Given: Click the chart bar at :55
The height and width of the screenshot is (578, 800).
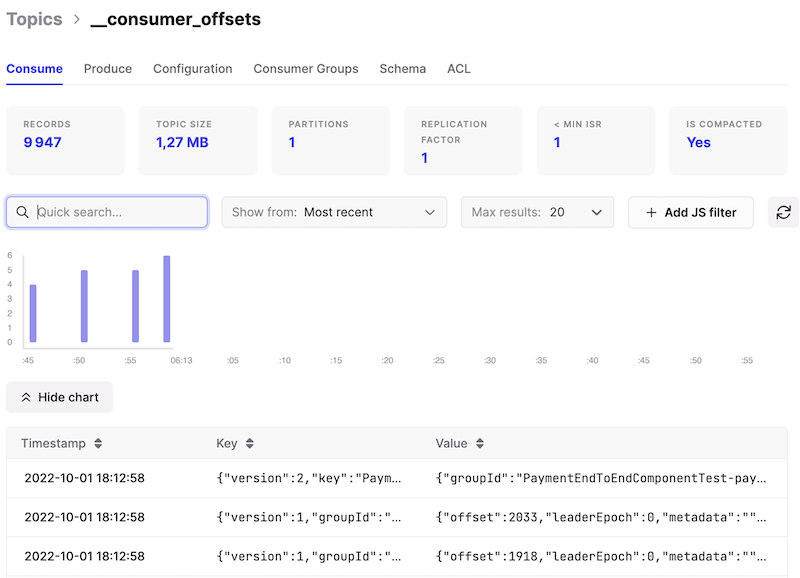Looking at the screenshot, I should tap(135, 306).
